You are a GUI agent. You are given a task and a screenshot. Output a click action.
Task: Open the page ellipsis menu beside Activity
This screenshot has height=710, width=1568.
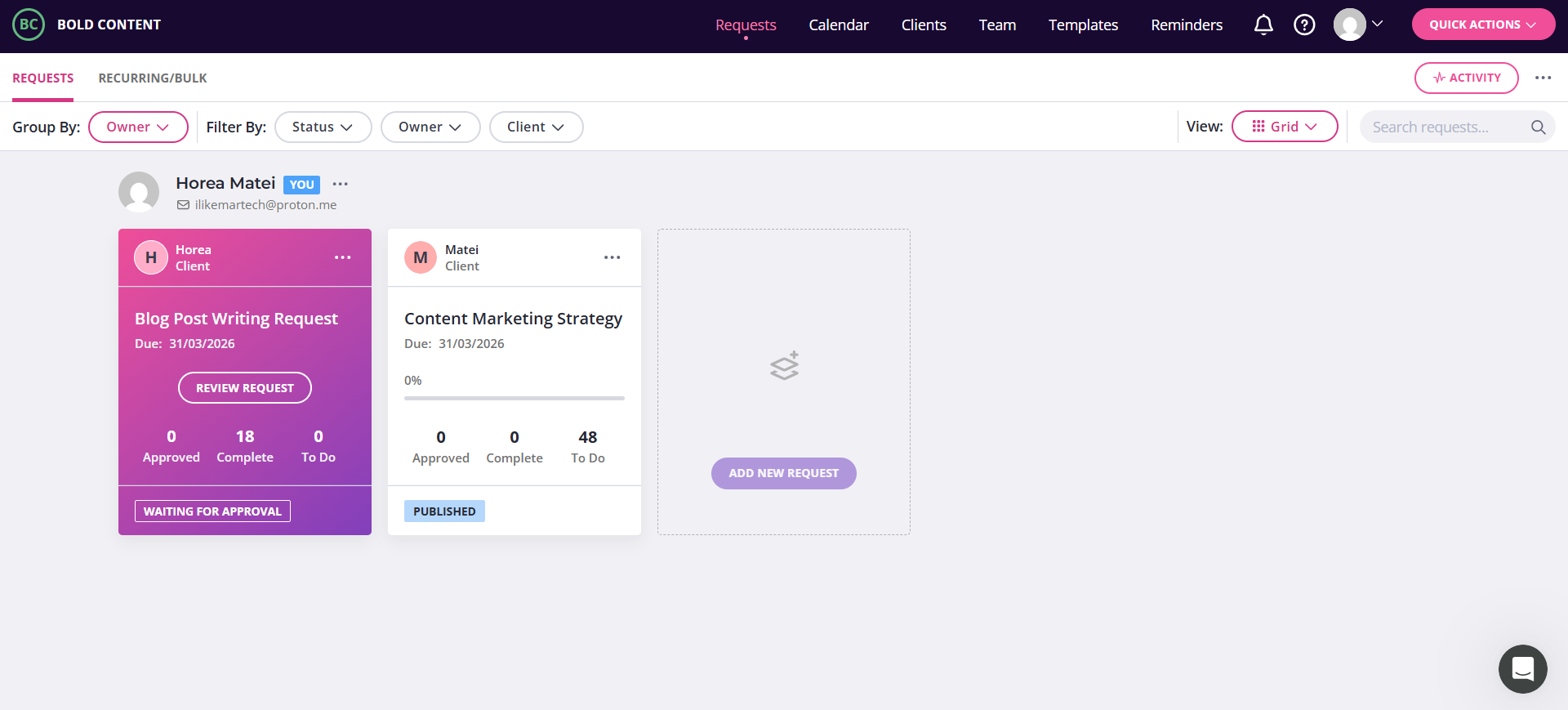(x=1543, y=78)
